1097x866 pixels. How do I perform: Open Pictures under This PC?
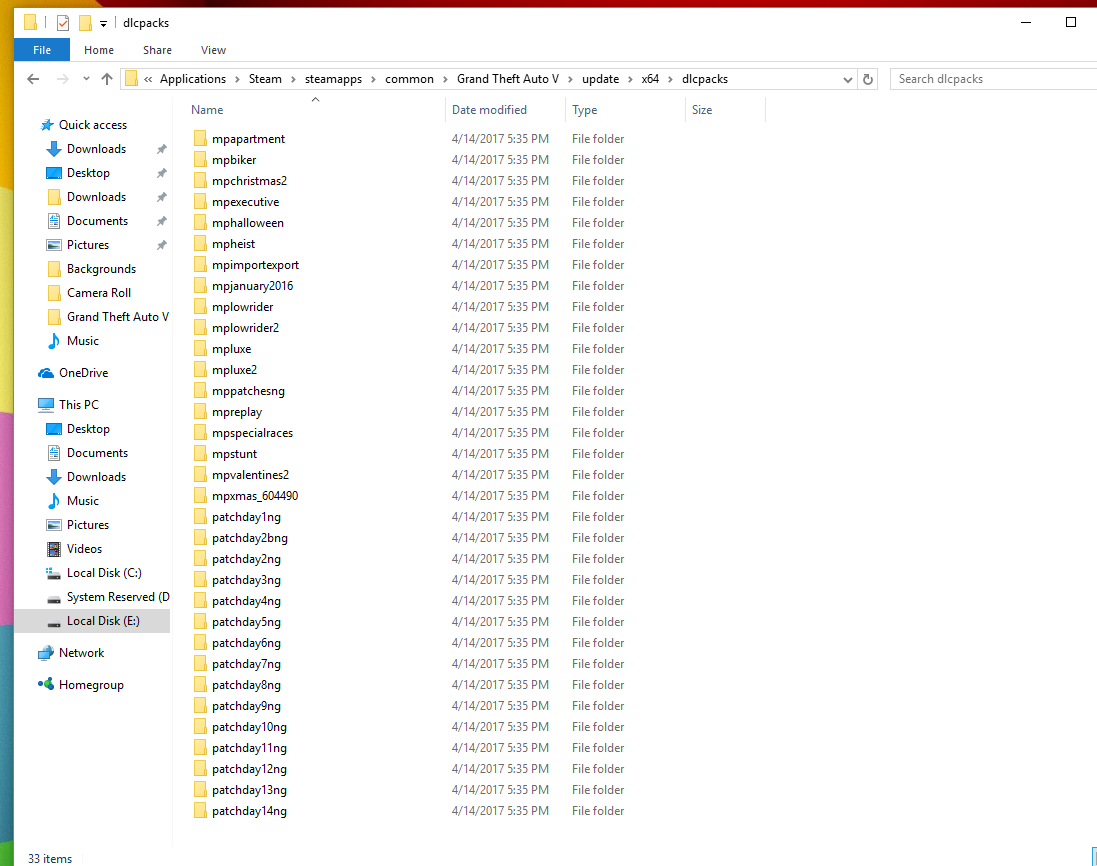(x=88, y=525)
